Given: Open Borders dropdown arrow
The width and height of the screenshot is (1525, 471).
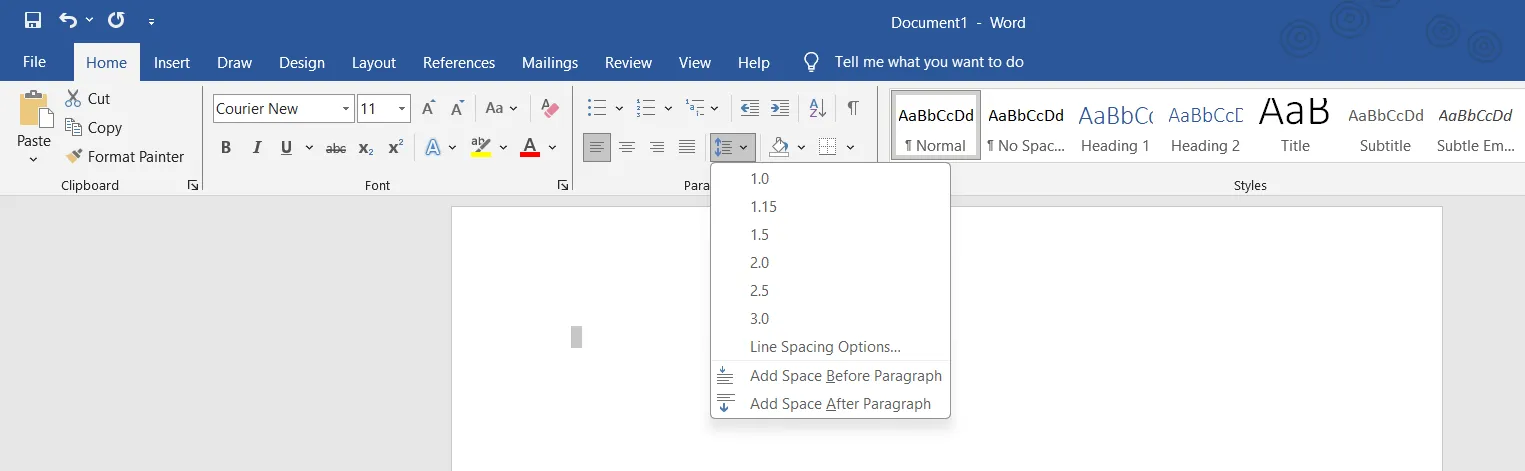Looking at the screenshot, I should click(x=850, y=147).
